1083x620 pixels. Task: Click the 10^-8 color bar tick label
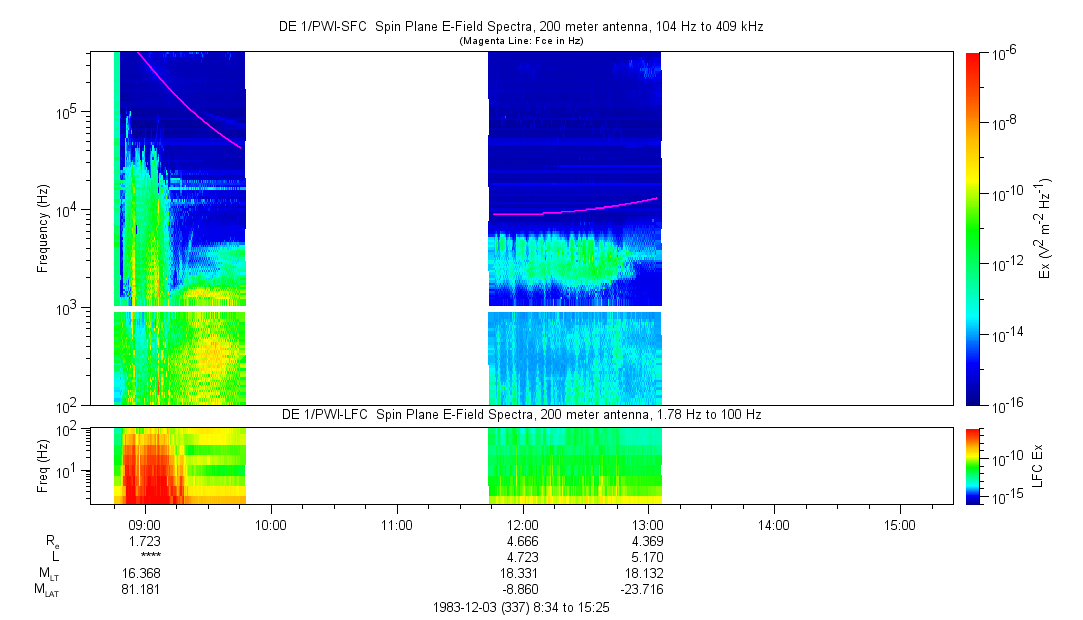click(1004, 124)
